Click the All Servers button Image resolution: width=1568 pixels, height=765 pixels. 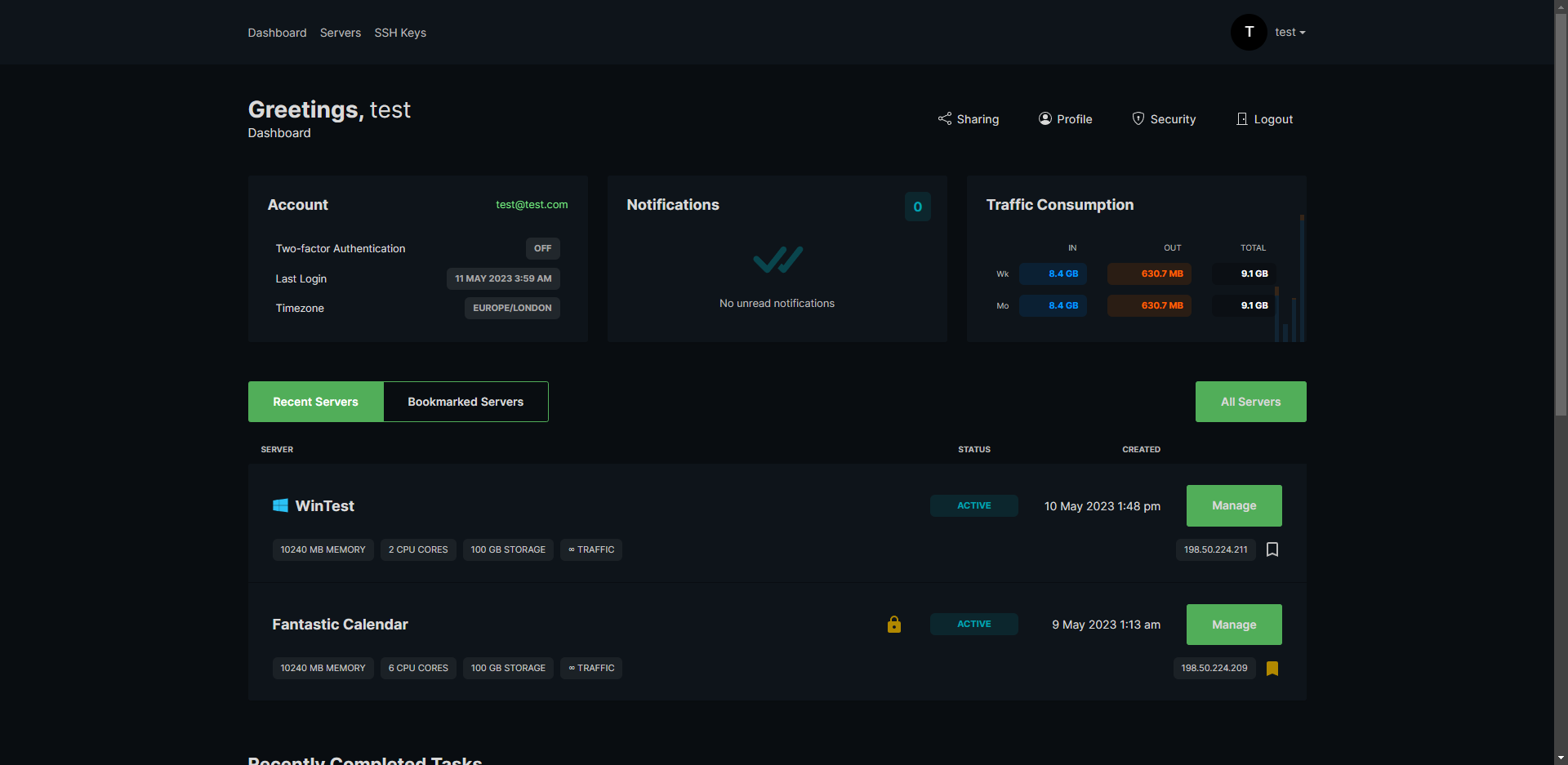[x=1250, y=401]
